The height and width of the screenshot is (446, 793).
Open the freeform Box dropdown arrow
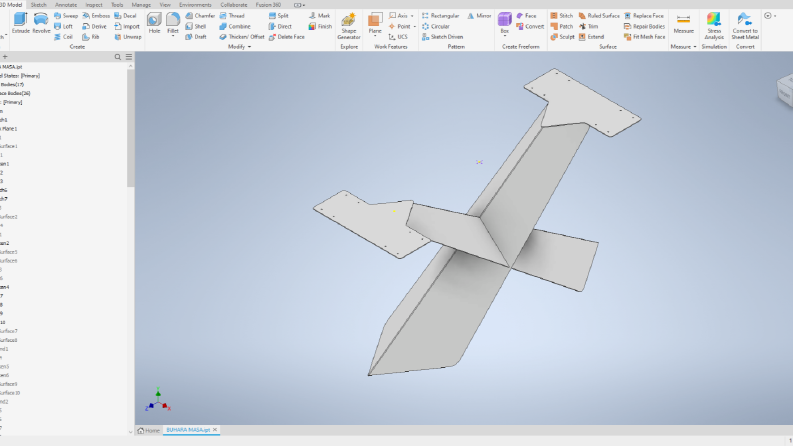pos(504,36)
